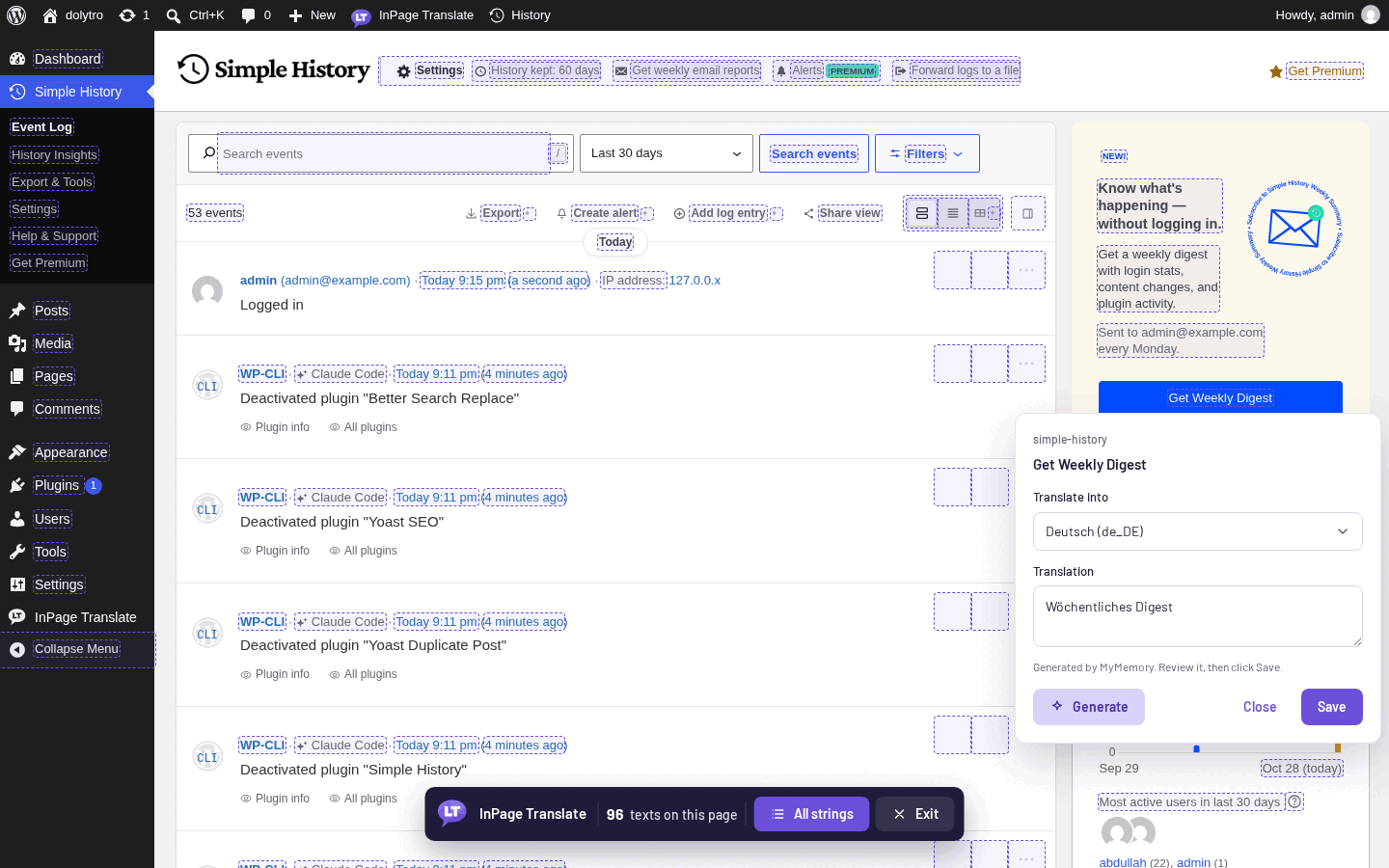Open the New content menu

(x=313, y=15)
